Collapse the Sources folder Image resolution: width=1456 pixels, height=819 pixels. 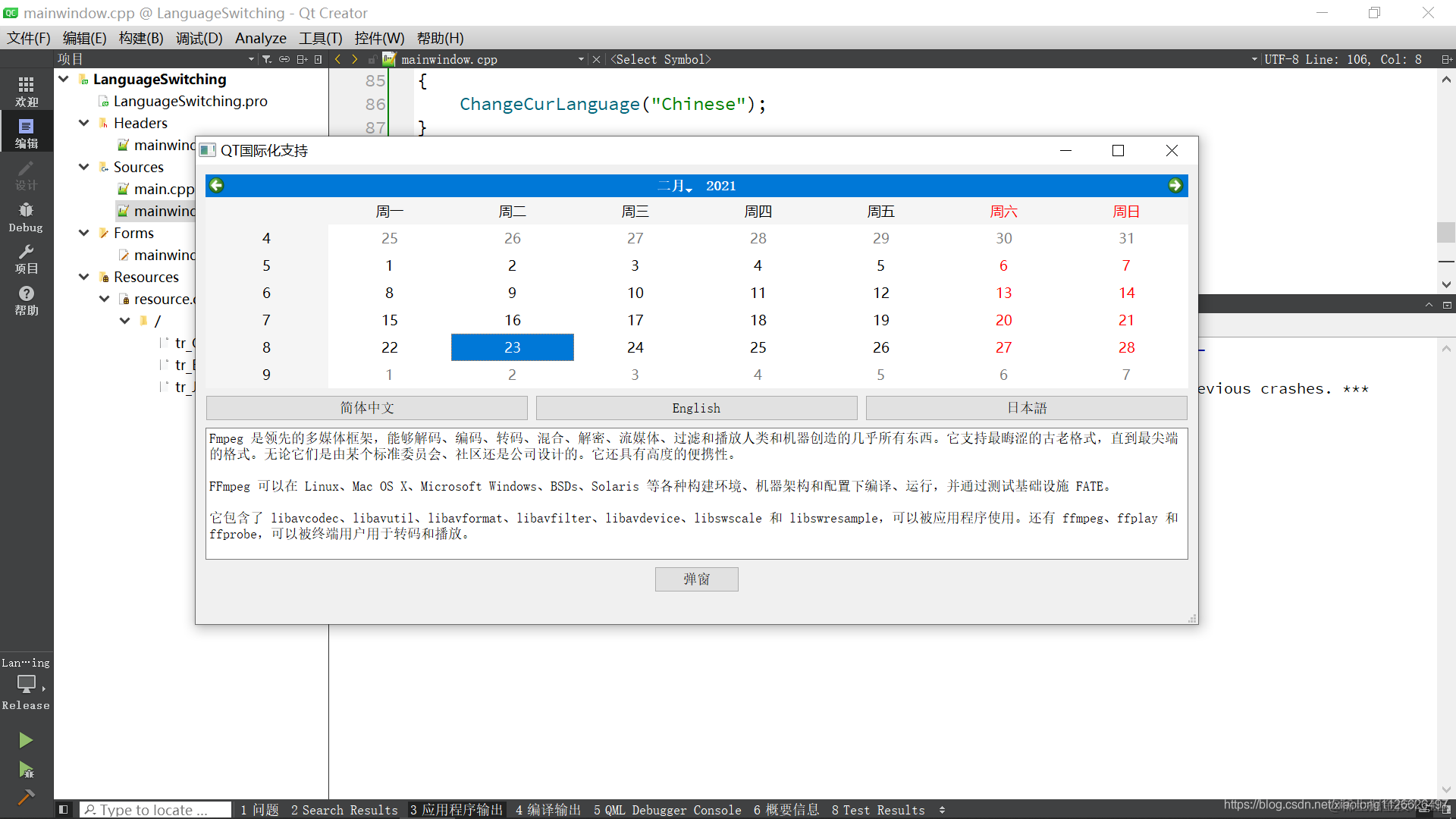(x=84, y=167)
